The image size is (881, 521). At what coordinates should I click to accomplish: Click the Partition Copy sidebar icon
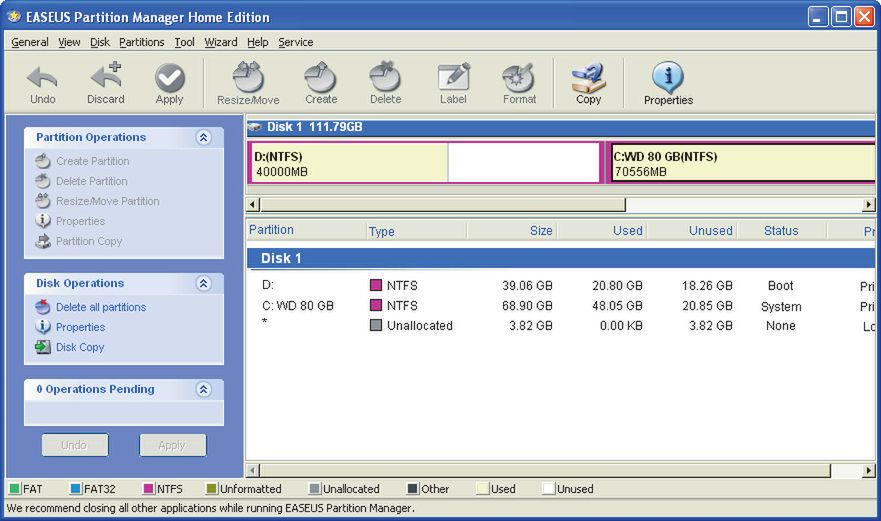[x=43, y=241]
